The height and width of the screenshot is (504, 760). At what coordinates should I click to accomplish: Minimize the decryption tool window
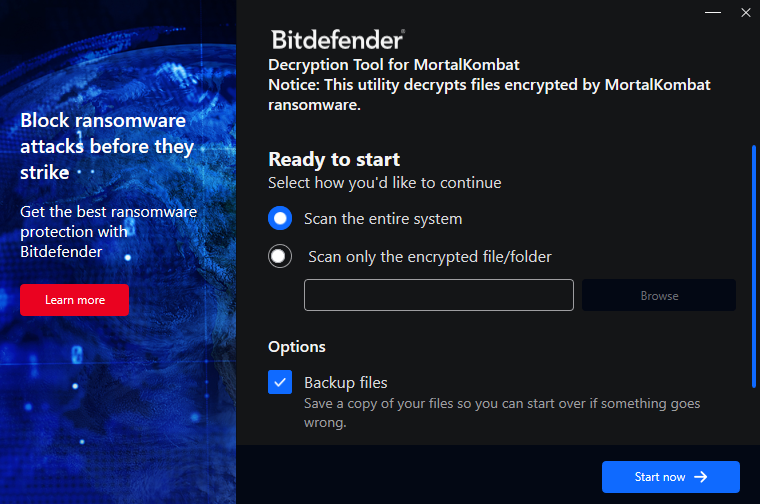713,13
